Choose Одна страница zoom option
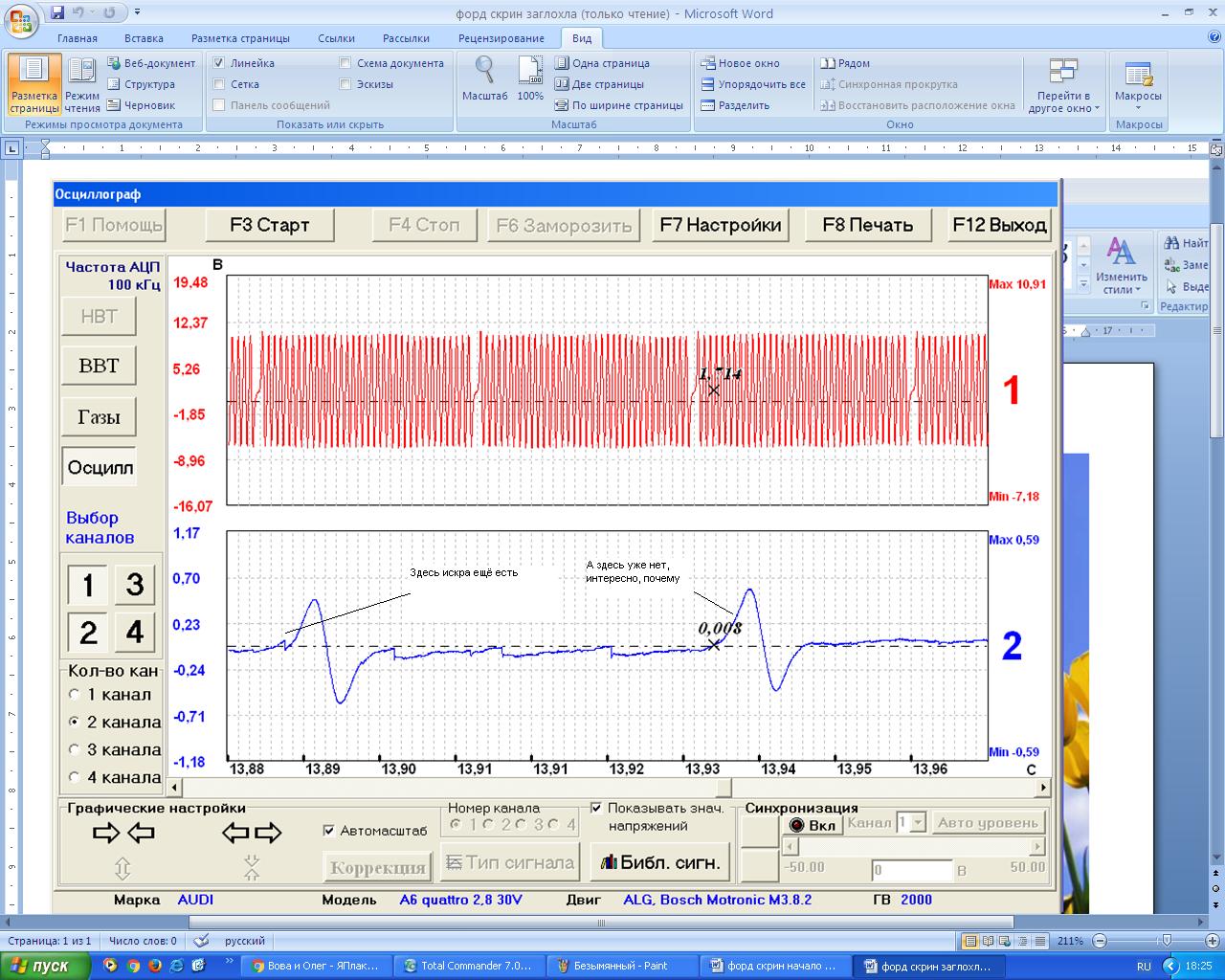 pos(602,63)
